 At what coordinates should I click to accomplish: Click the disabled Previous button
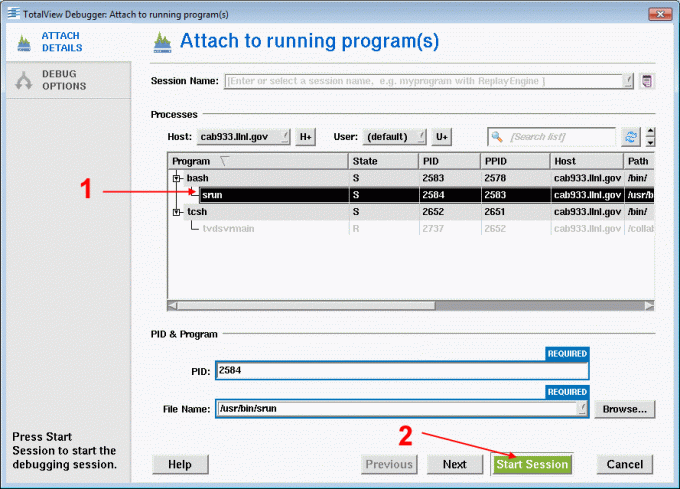pyautogui.click(x=389, y=464)
